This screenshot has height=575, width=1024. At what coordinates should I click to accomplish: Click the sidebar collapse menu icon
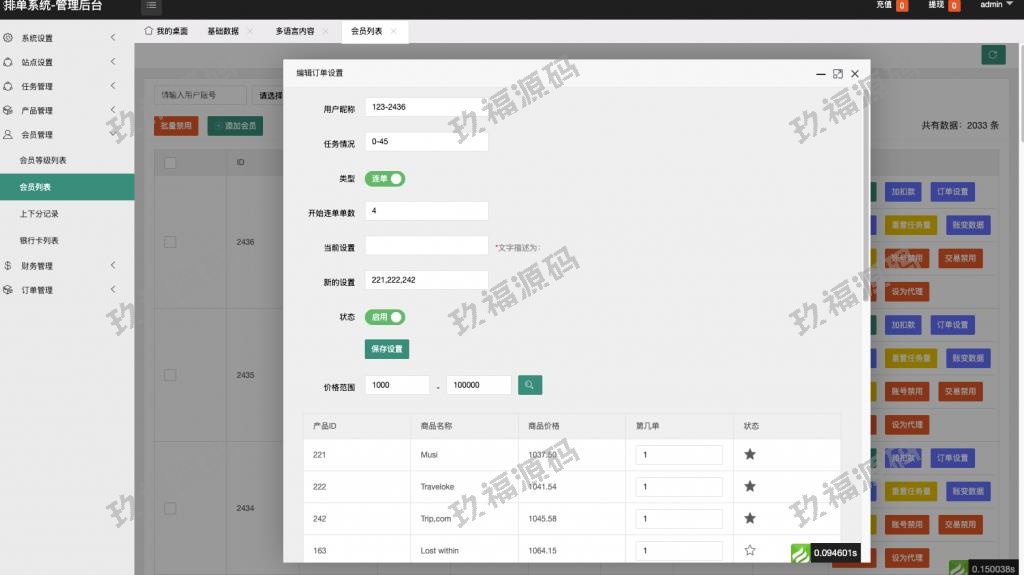point(151,6)
